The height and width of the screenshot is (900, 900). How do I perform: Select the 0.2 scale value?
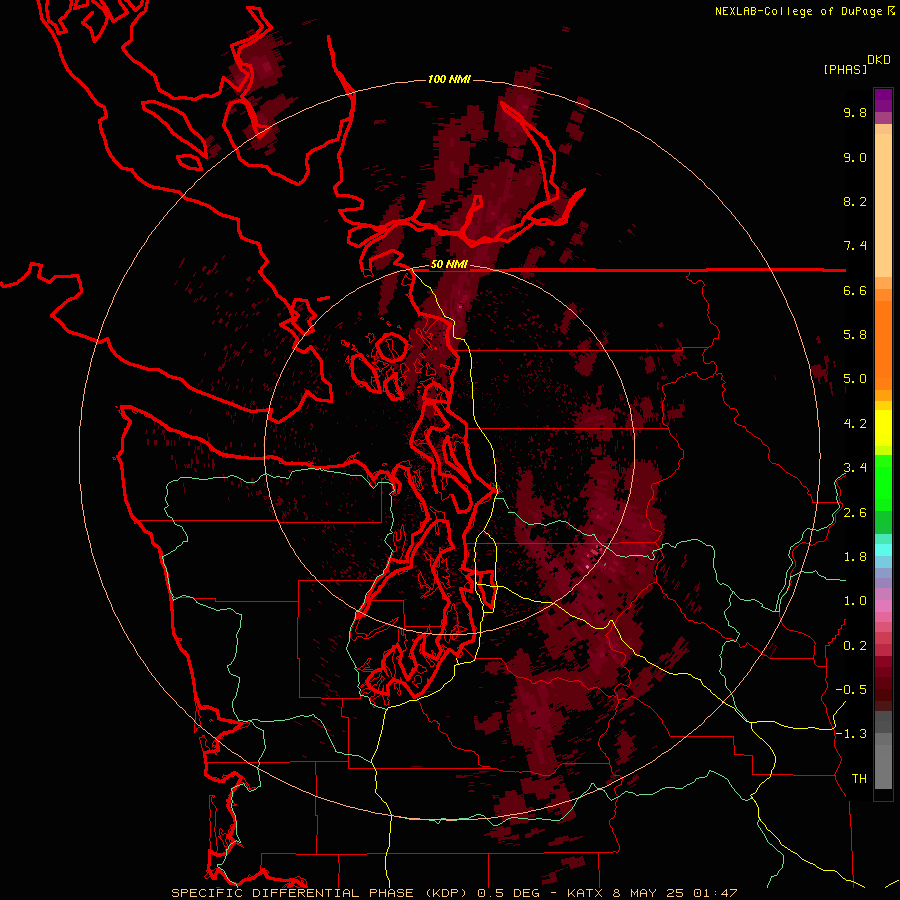(x=855, y=646)
